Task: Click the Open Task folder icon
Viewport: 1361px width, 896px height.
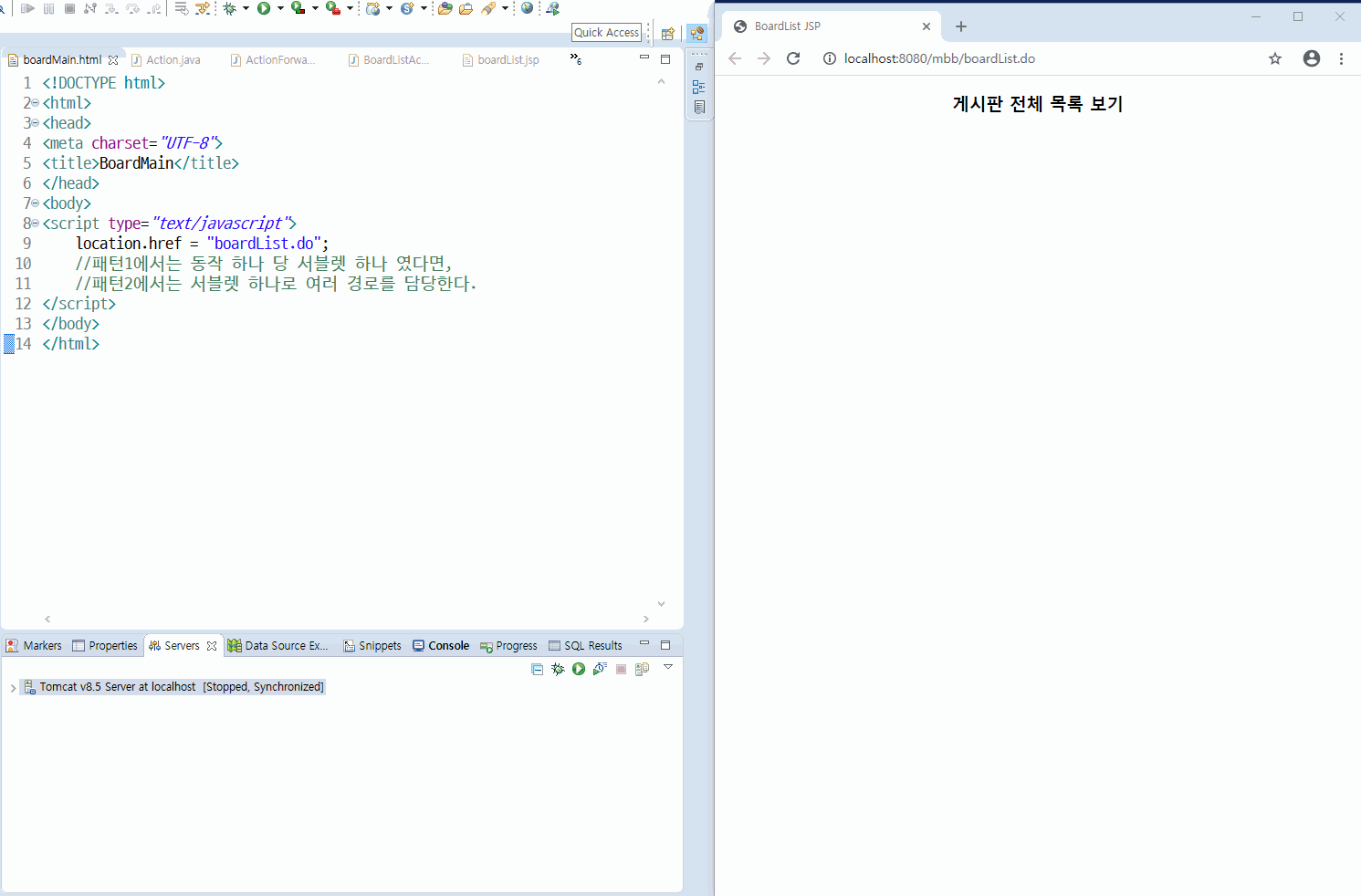Action: click(x=466, y=8)
